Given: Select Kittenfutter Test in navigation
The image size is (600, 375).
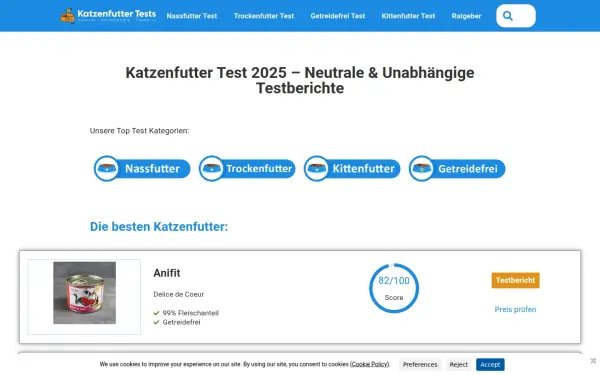Looking at the screenshot, I should [x=408, y=16].
